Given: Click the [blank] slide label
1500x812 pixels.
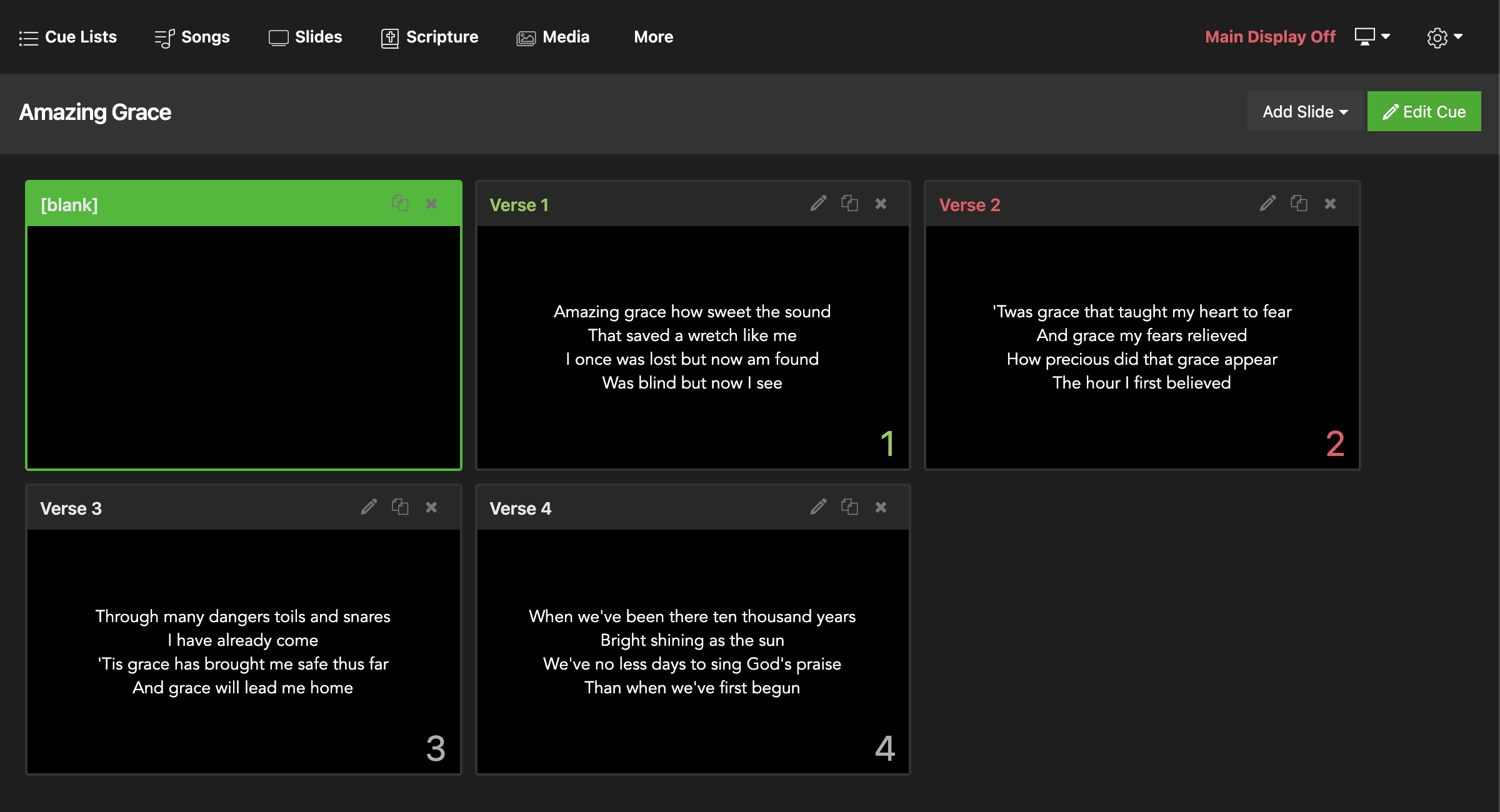Looking at the screenshot, I should (69, 205).
